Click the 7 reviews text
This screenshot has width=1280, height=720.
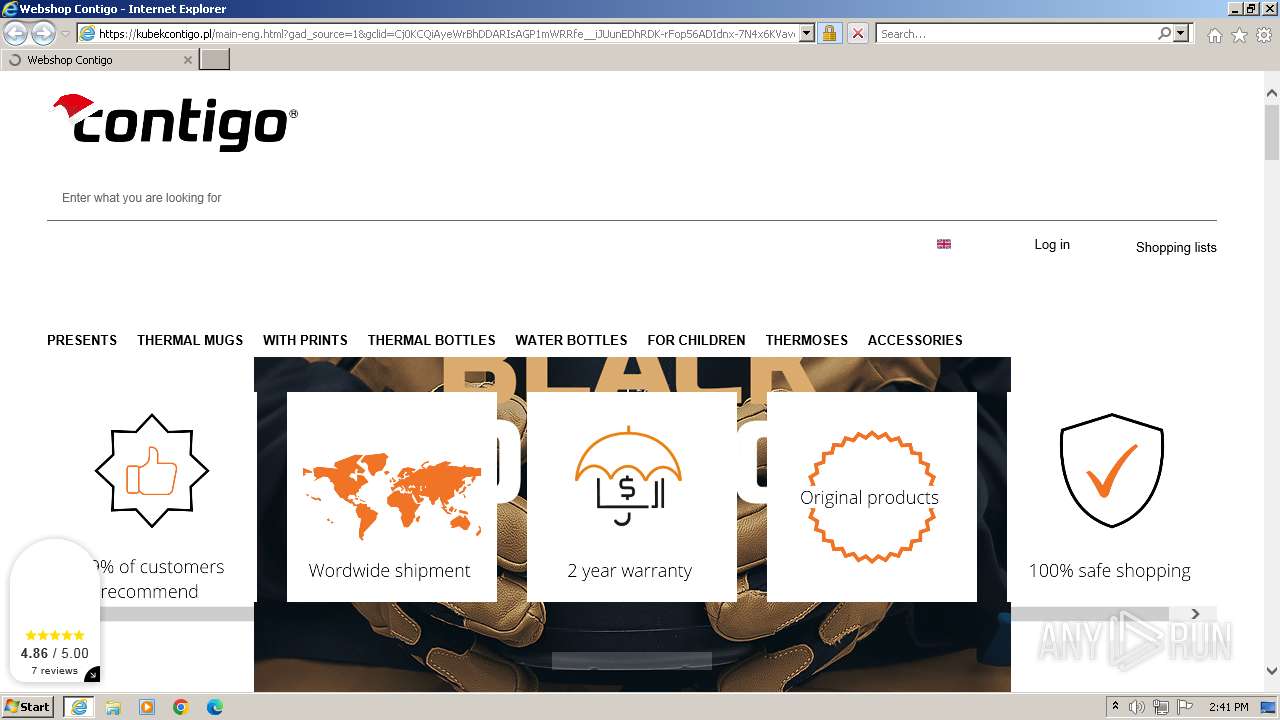tap(54, 671)
